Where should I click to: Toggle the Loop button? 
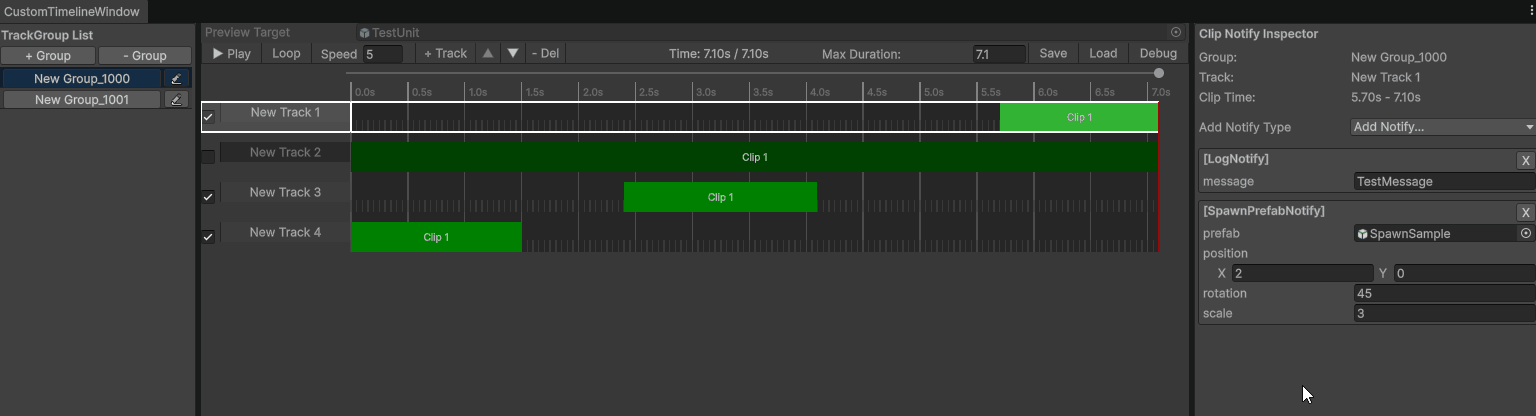click(286, 54)
